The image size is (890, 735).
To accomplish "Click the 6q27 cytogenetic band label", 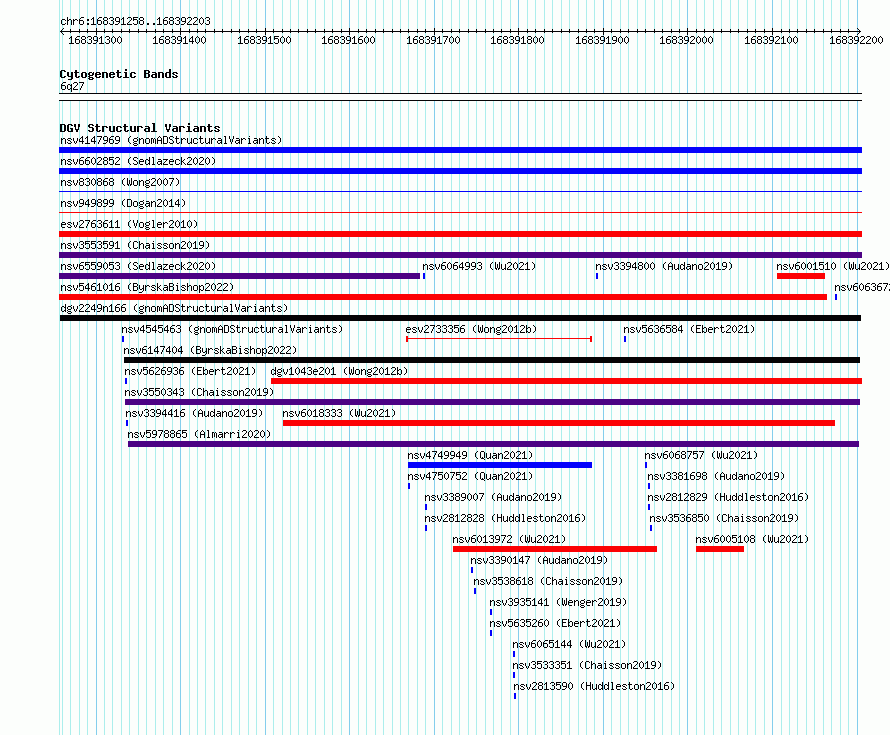I will (72, 86).
